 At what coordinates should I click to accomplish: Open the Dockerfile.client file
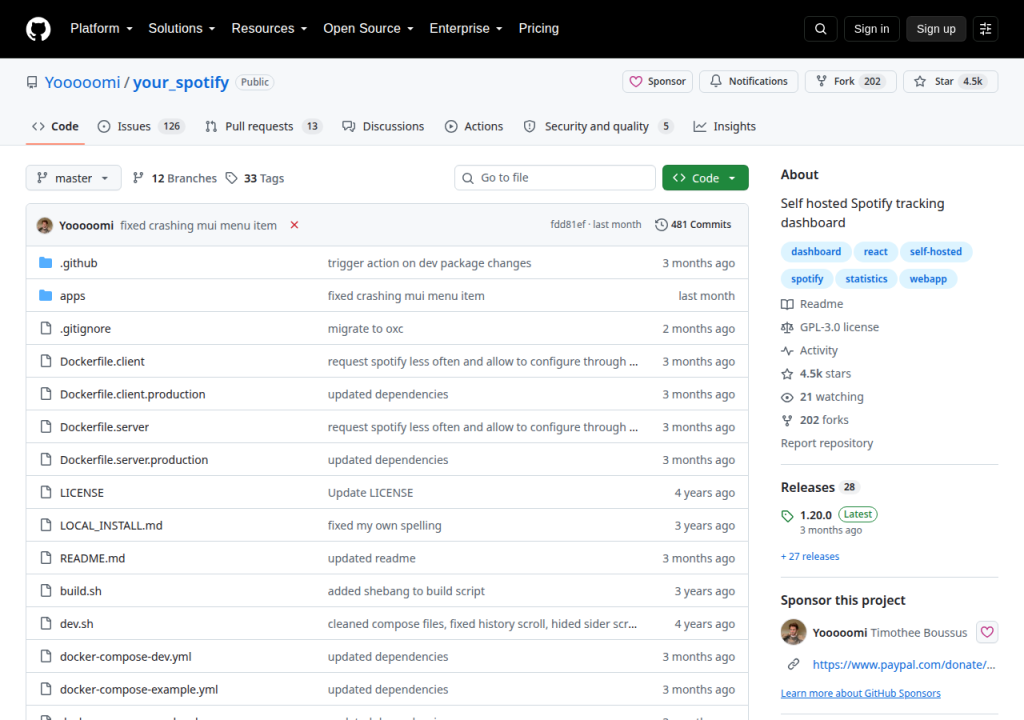(x=102, y=361)
